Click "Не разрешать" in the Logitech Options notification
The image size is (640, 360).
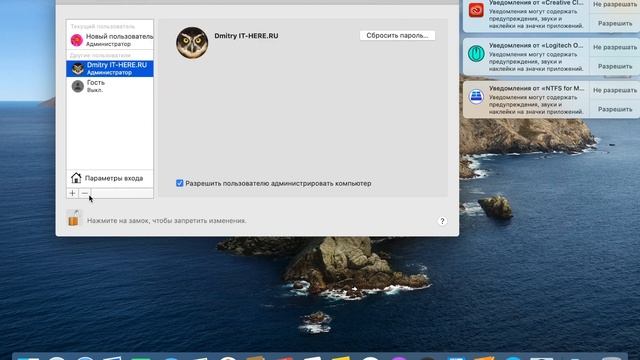(x=615, y=47)
